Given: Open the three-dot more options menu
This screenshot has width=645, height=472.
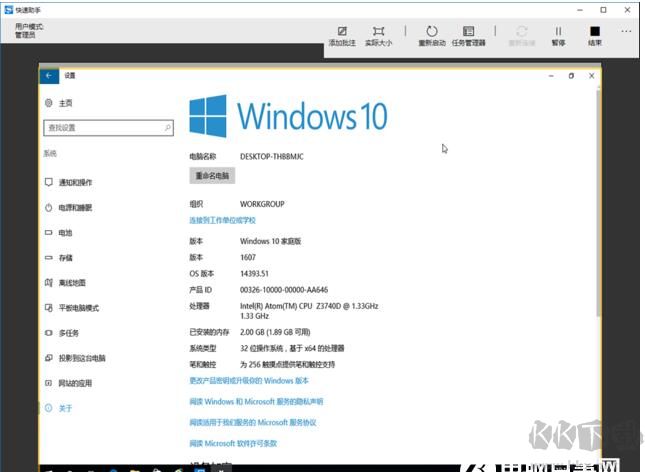Looking at the screenshot, I should click(x=626, y=31).
